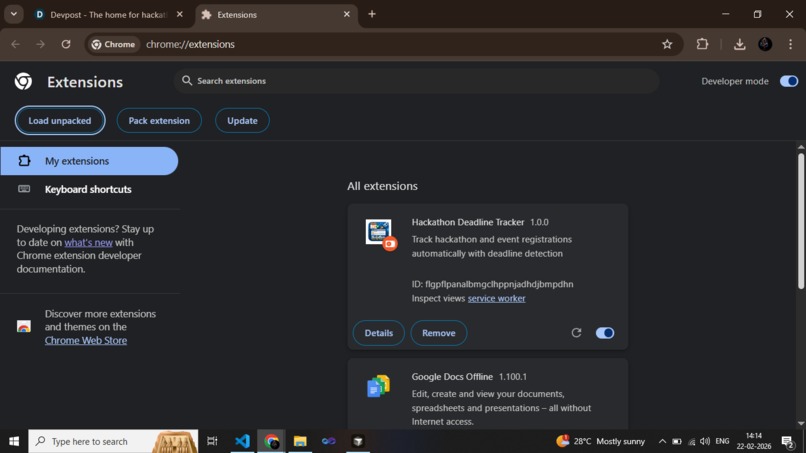Disable the Hackathon Deadline Tracker toggle
This screenshot has width=806, height=453.
pyautogui.click(x=604, y=333)
